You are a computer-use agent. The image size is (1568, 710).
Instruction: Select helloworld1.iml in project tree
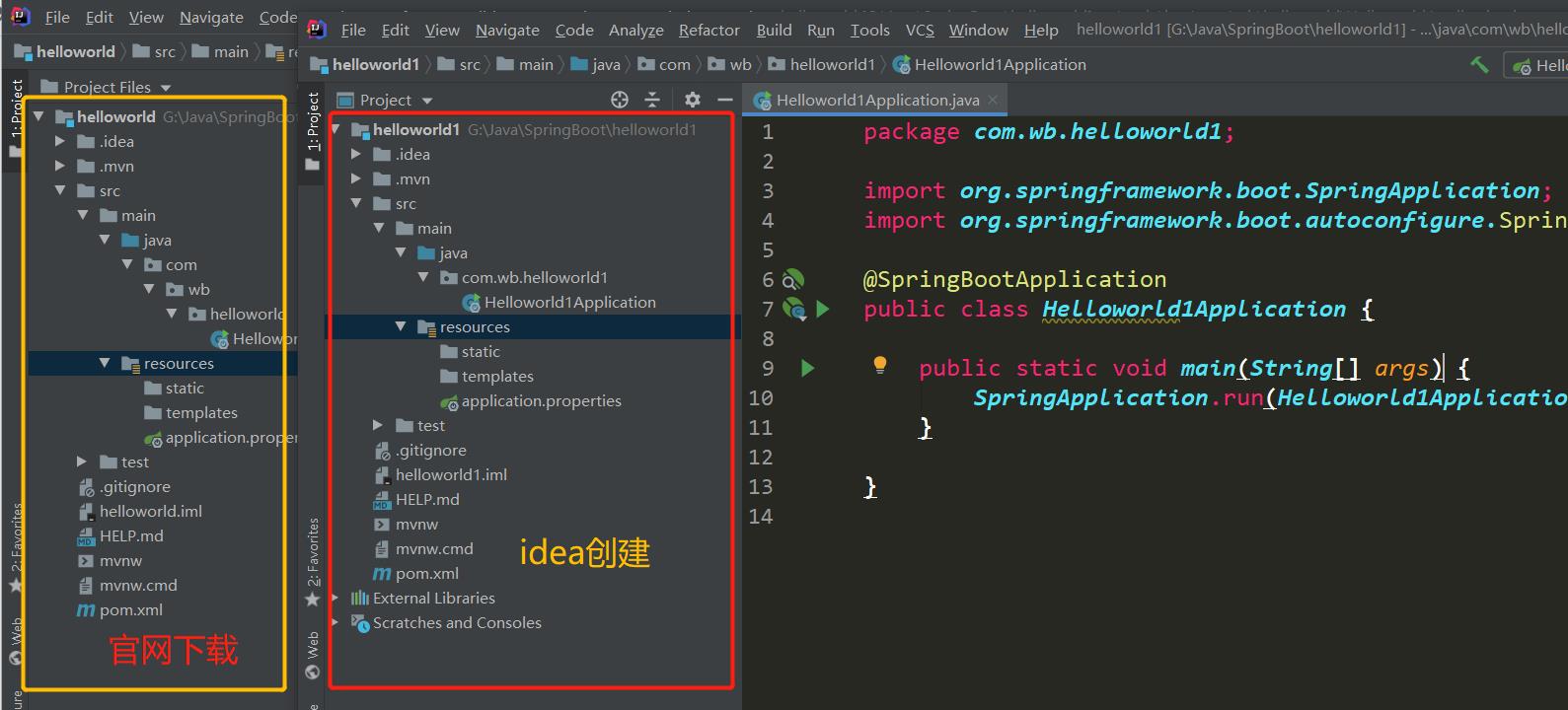[440, 474]
